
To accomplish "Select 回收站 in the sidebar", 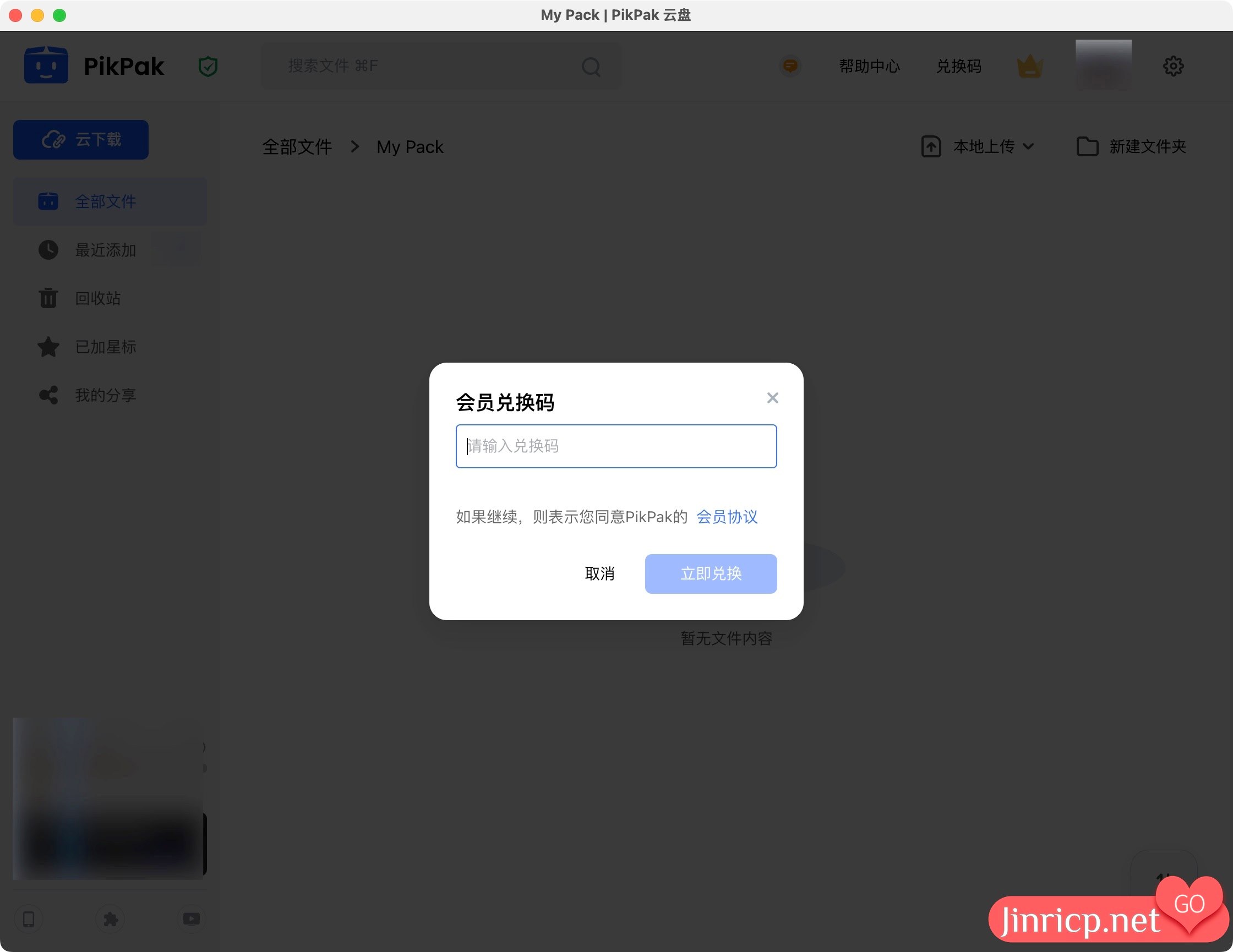I will (x=98, y=298).
